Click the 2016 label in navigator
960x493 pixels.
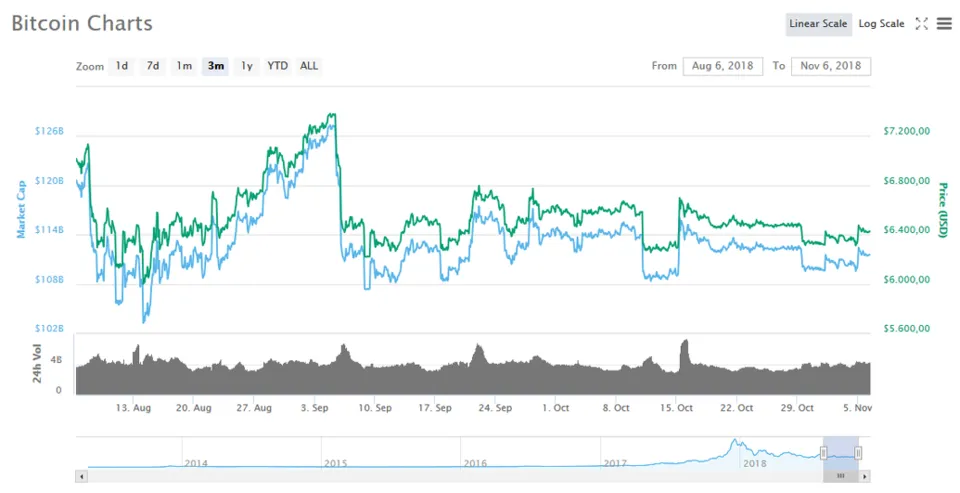tap(475, 464)
